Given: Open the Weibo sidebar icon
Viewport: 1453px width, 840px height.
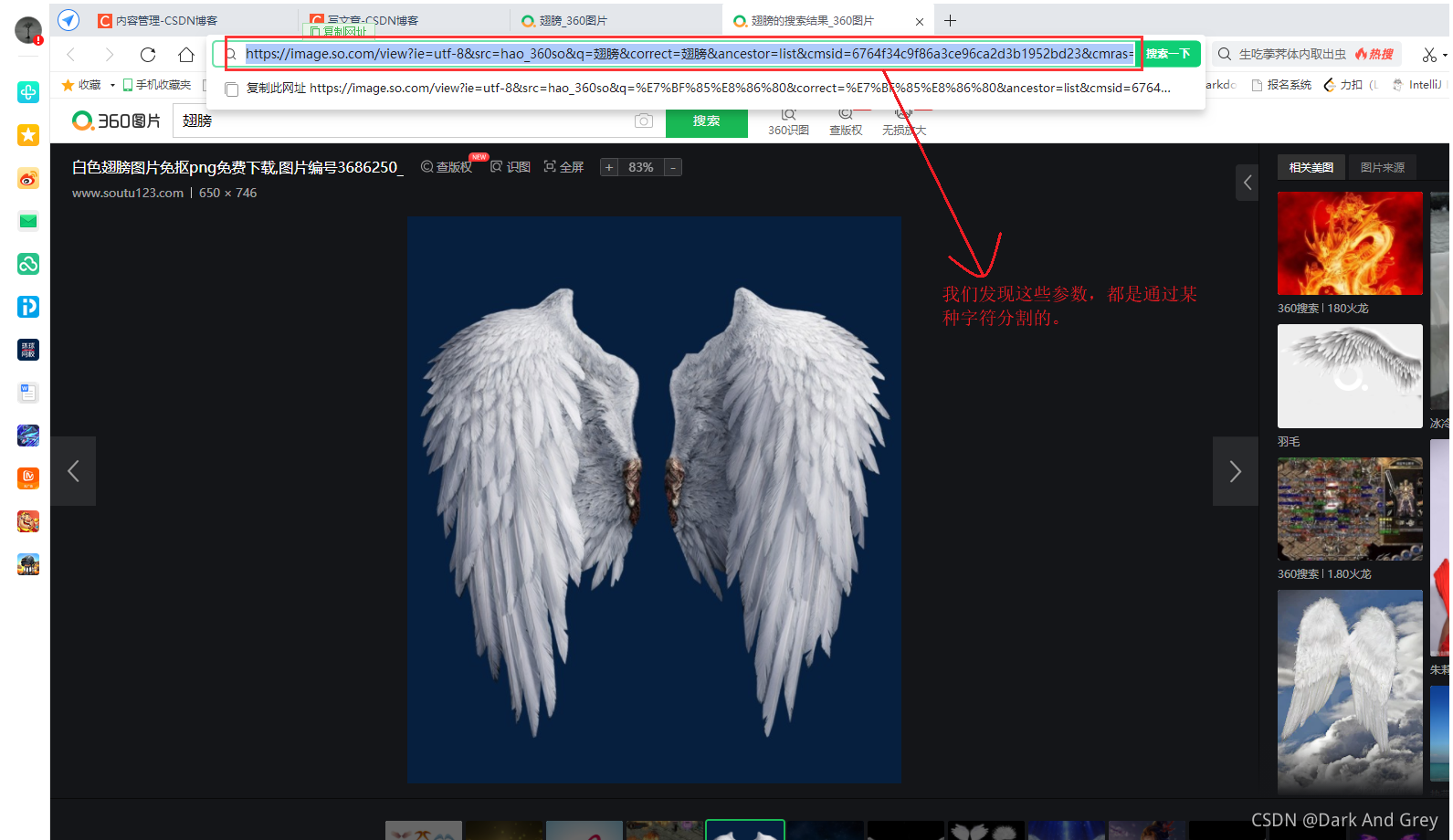Looking at the screenshot, I should [28, 178].
